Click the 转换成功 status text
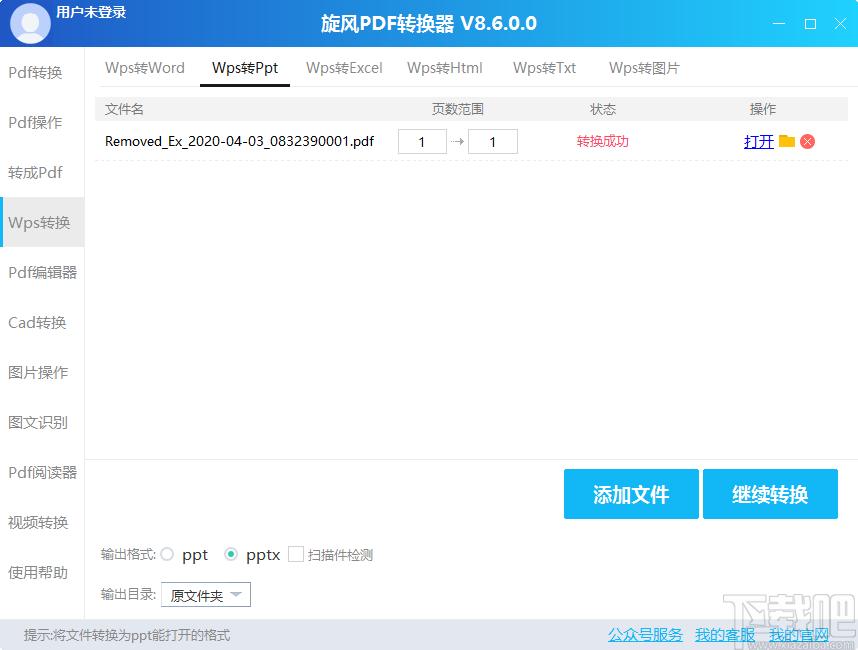This screenshot has height=650, width=858. tap(602, 142)
